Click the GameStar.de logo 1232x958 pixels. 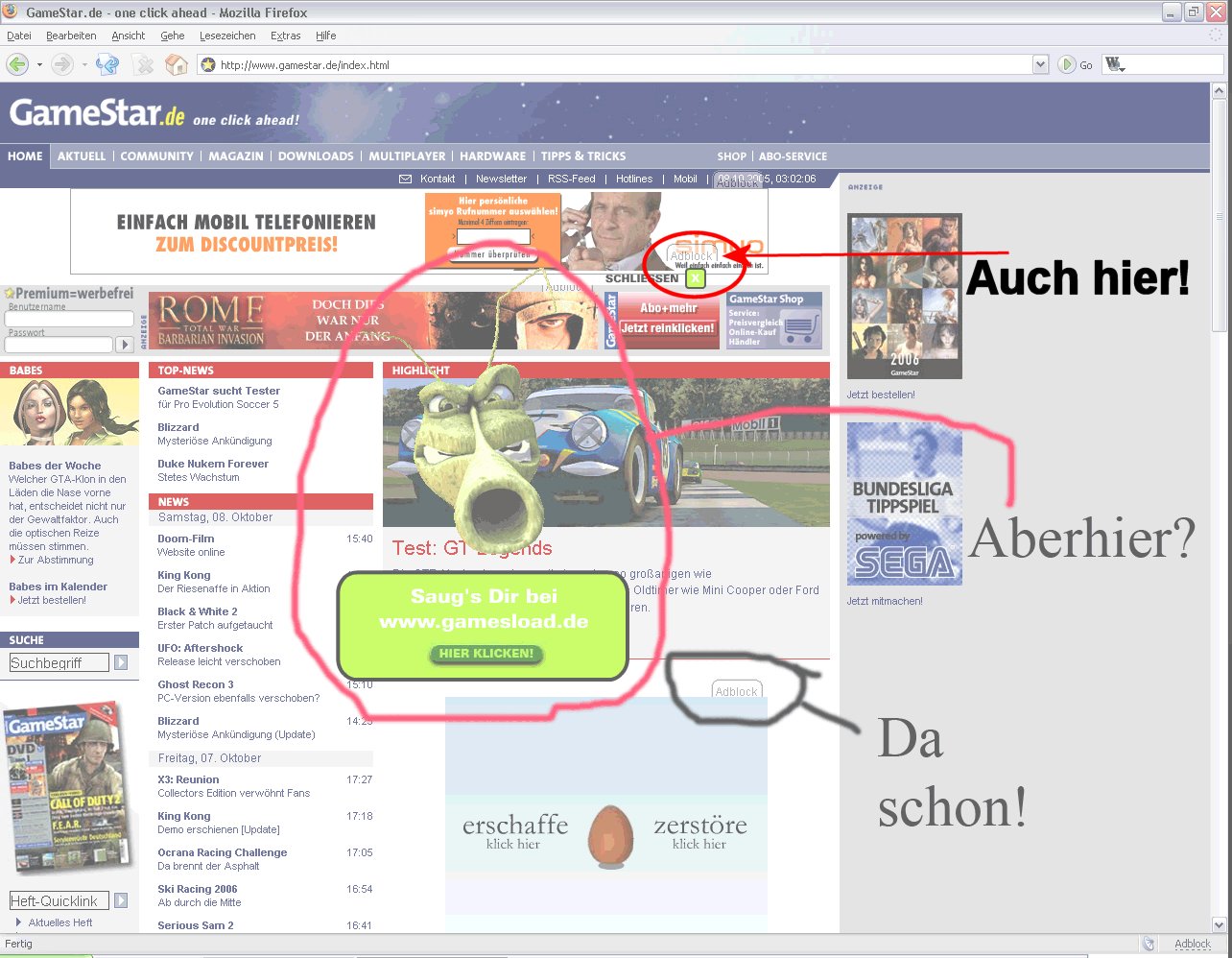click(97, 113)
